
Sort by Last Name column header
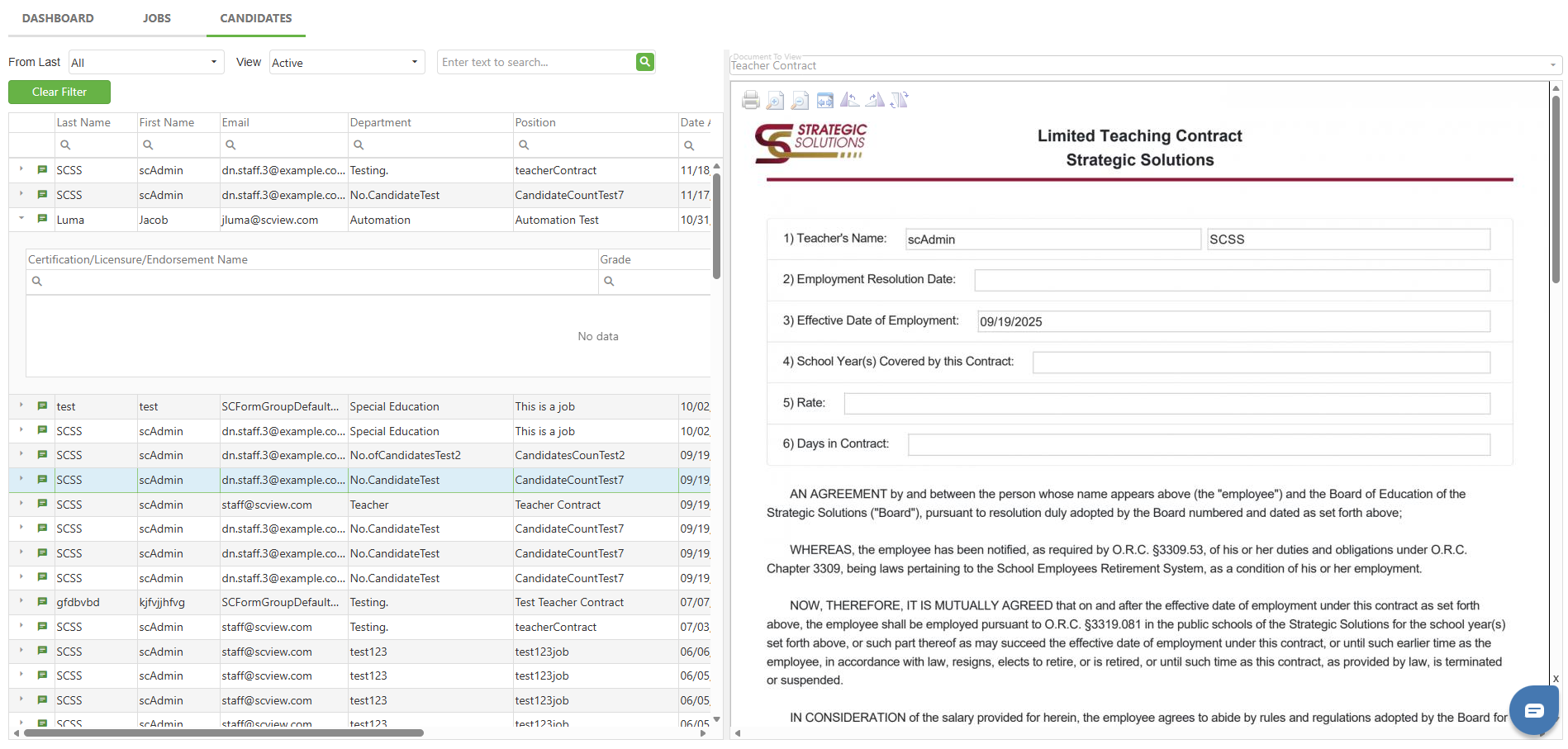click(x=96, y=122)
